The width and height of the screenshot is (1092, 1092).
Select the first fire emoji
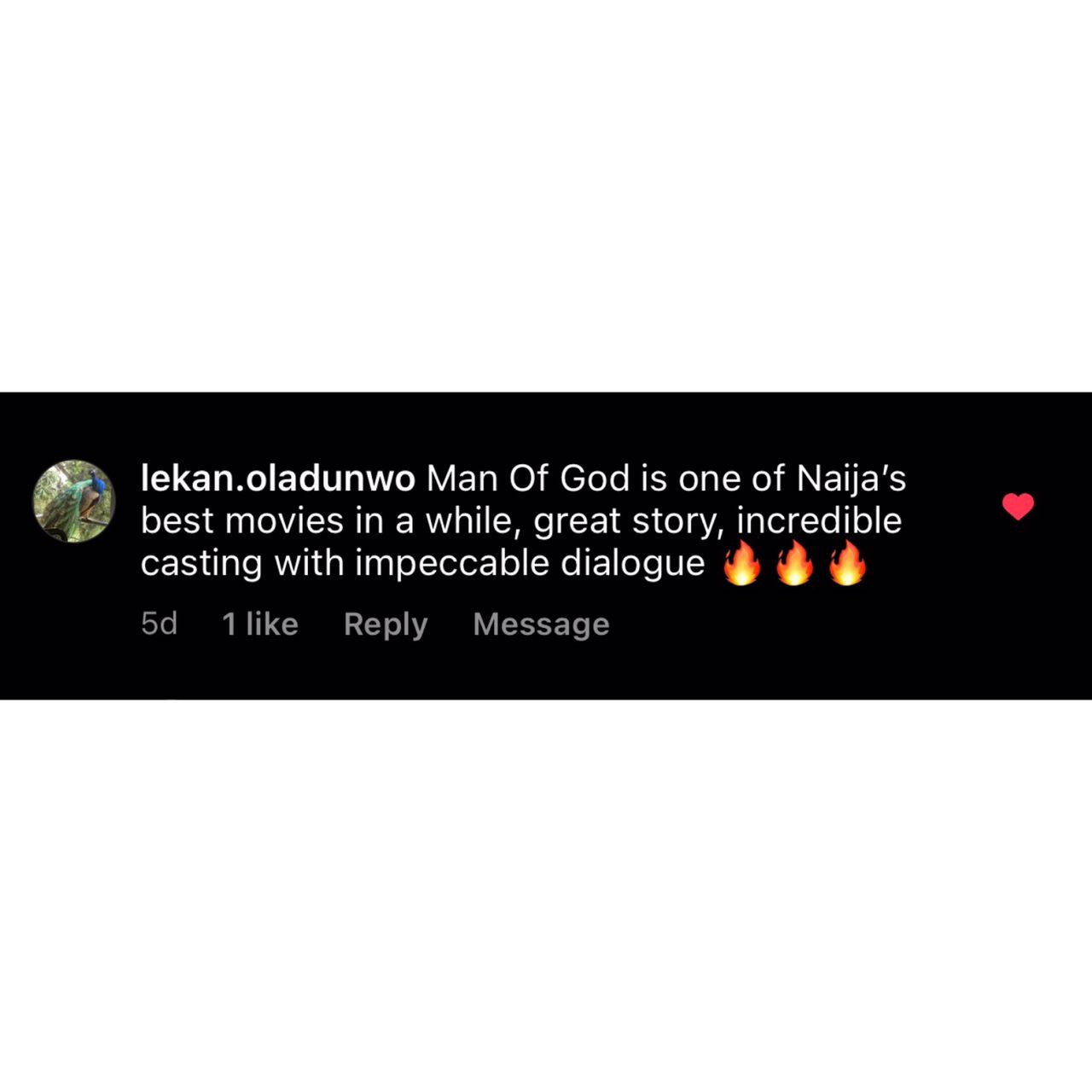point(742,564)
